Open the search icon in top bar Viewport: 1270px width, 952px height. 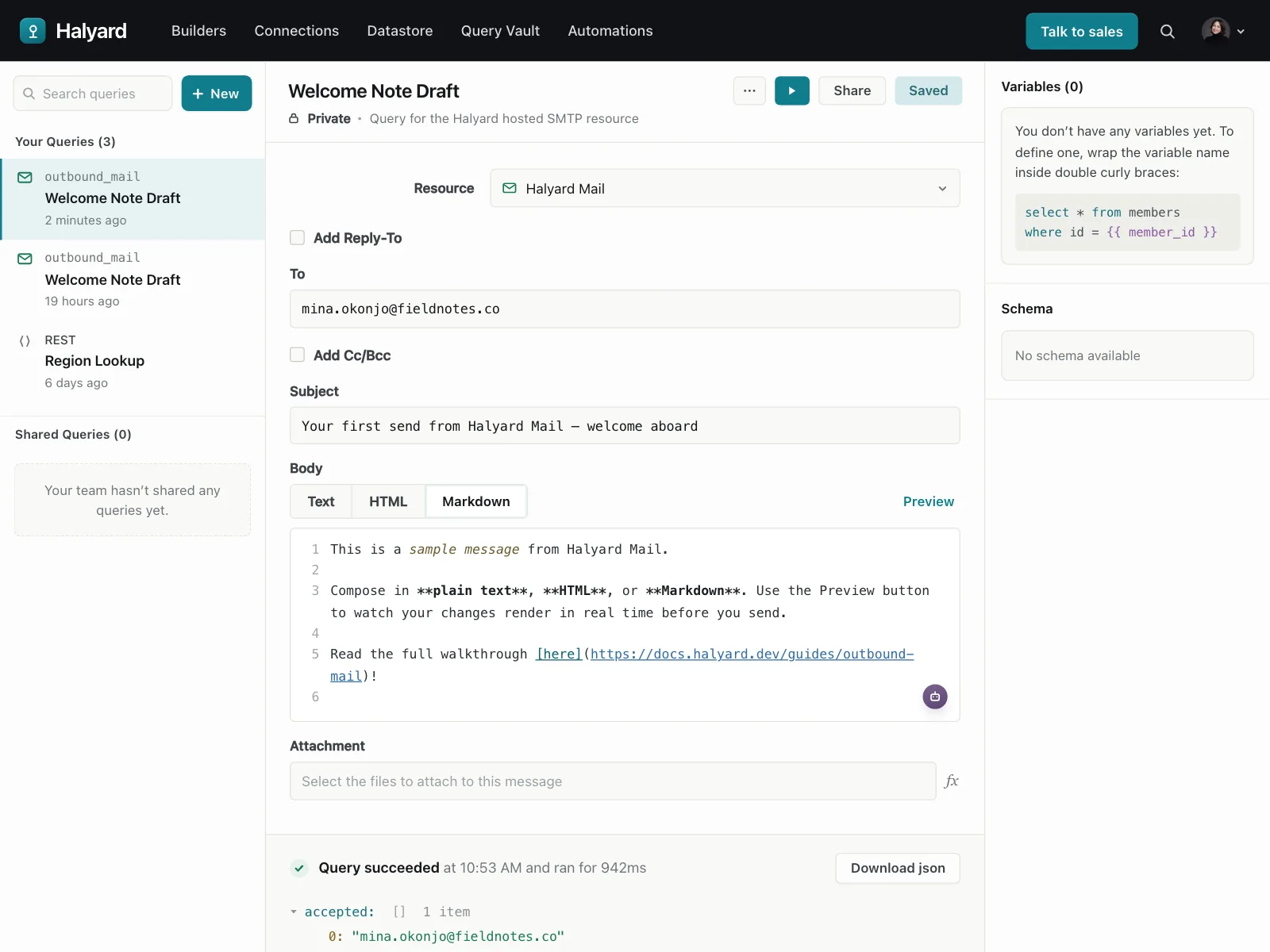pyautogui.click(x=1167, y=31)
